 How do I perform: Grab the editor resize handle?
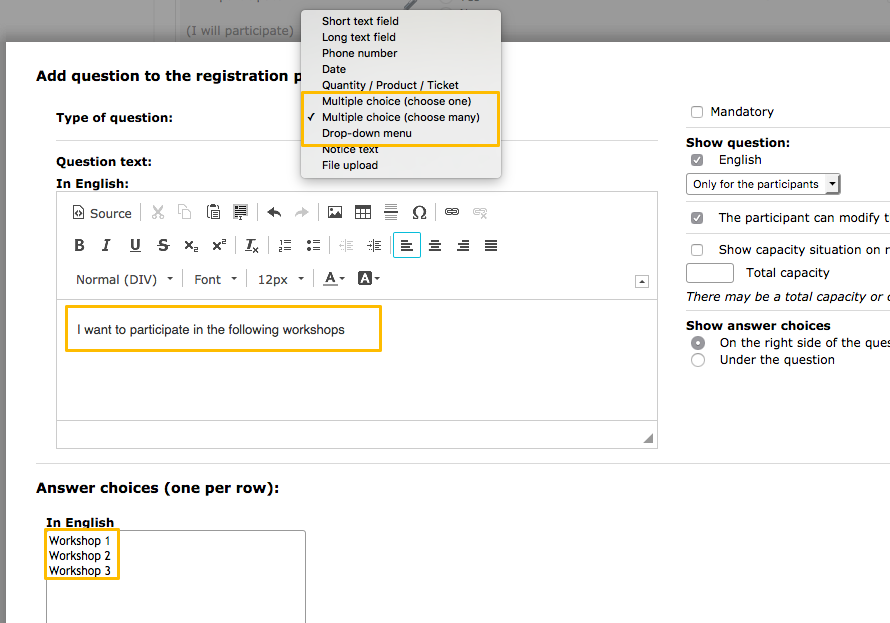(x=648, y=438)
